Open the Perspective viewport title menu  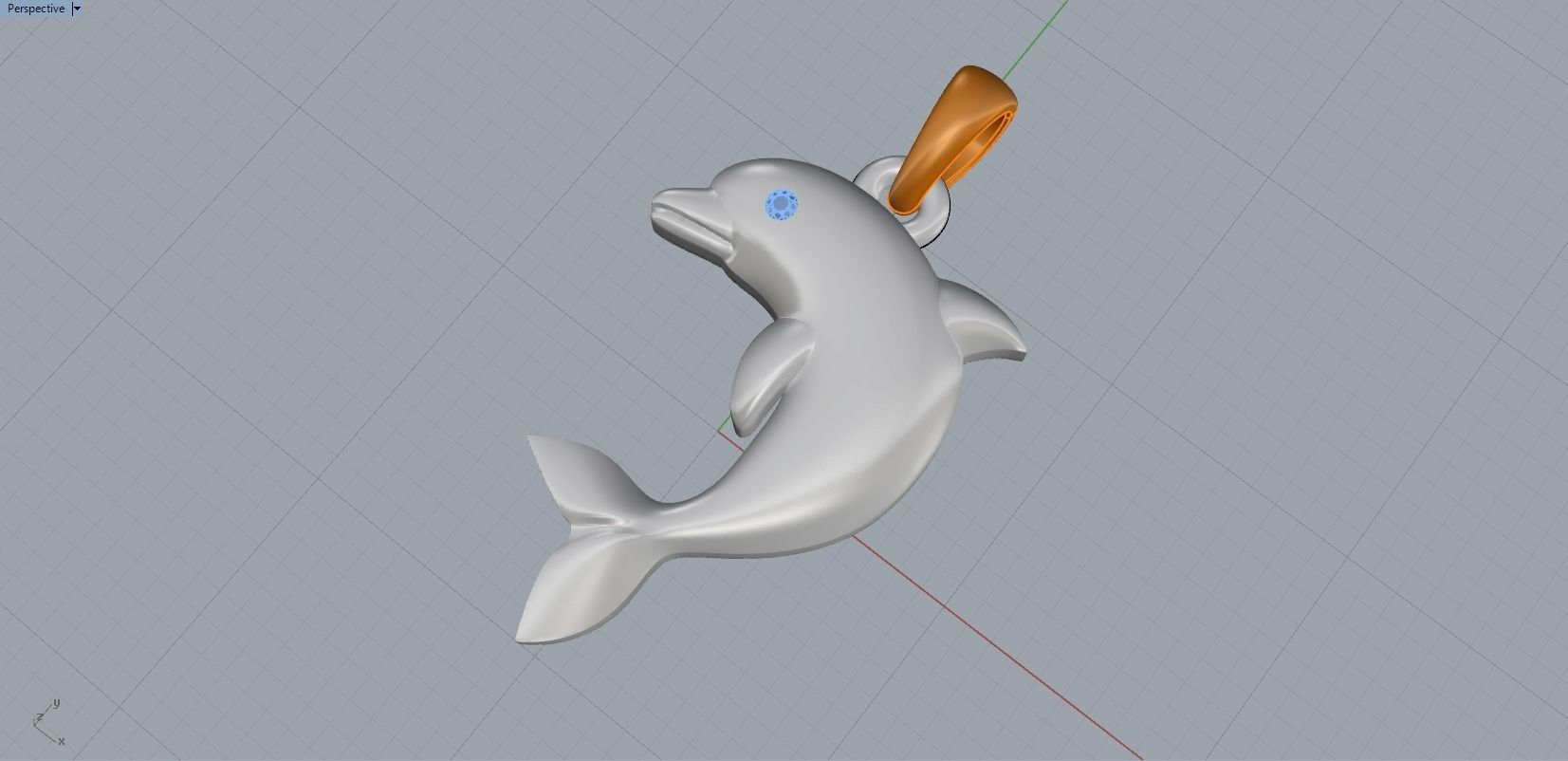[36, 9]
